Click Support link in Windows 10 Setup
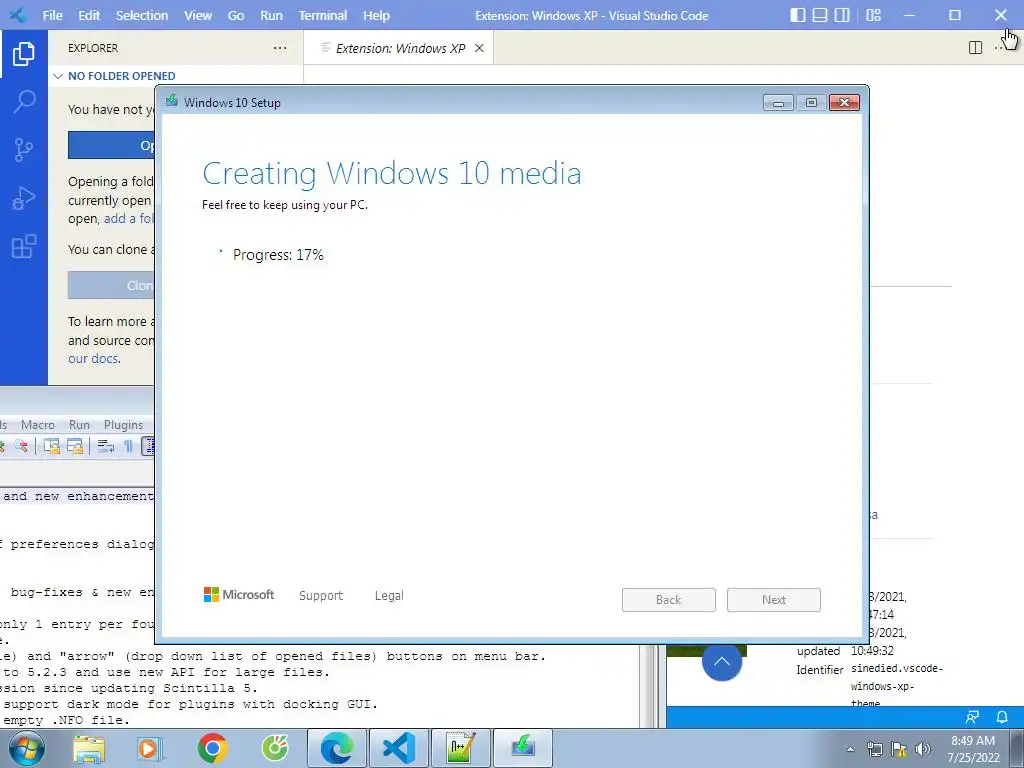This screenshot has width=1024, height=768. 321,596
